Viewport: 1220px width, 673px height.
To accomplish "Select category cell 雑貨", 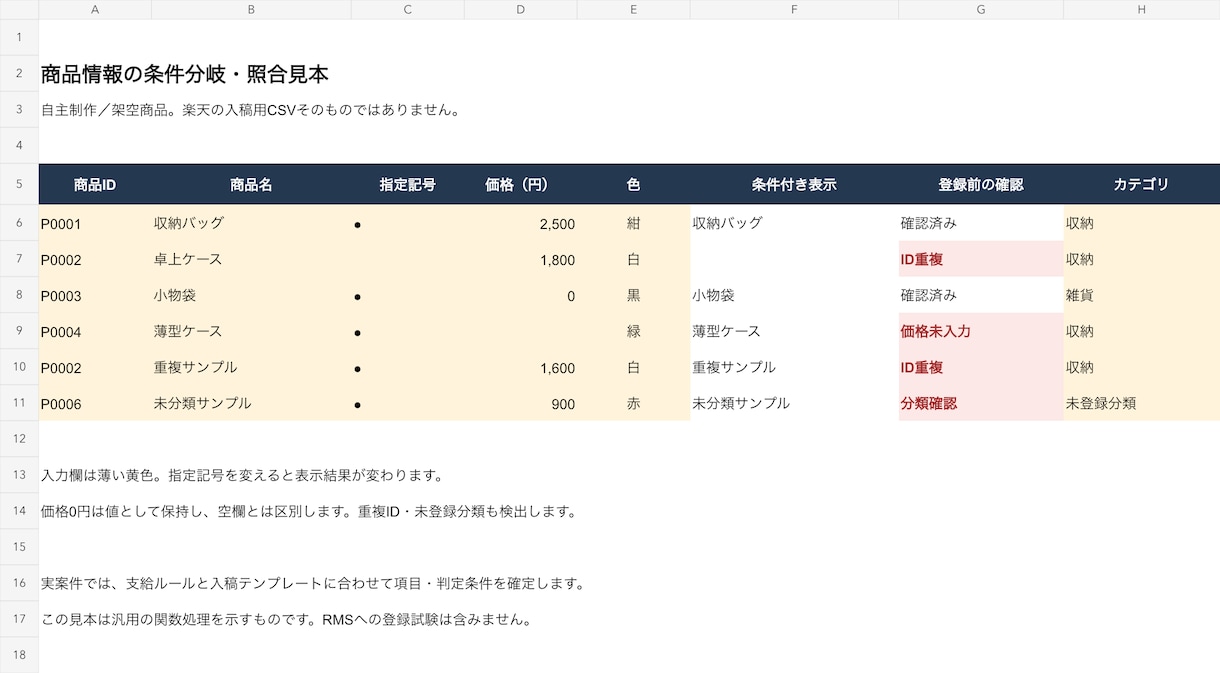I will [1142, 295].
